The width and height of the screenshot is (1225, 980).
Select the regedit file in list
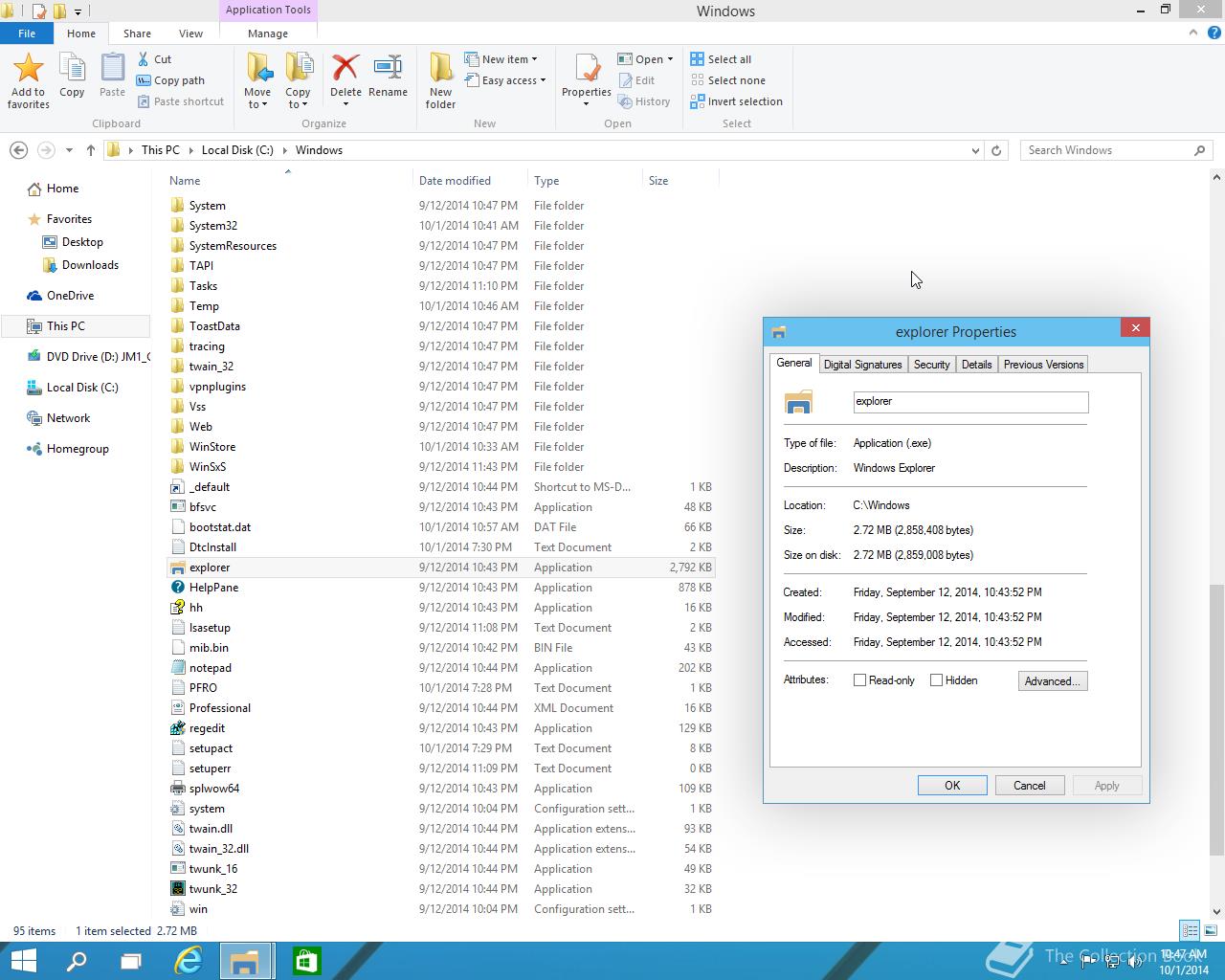point(440,728)
